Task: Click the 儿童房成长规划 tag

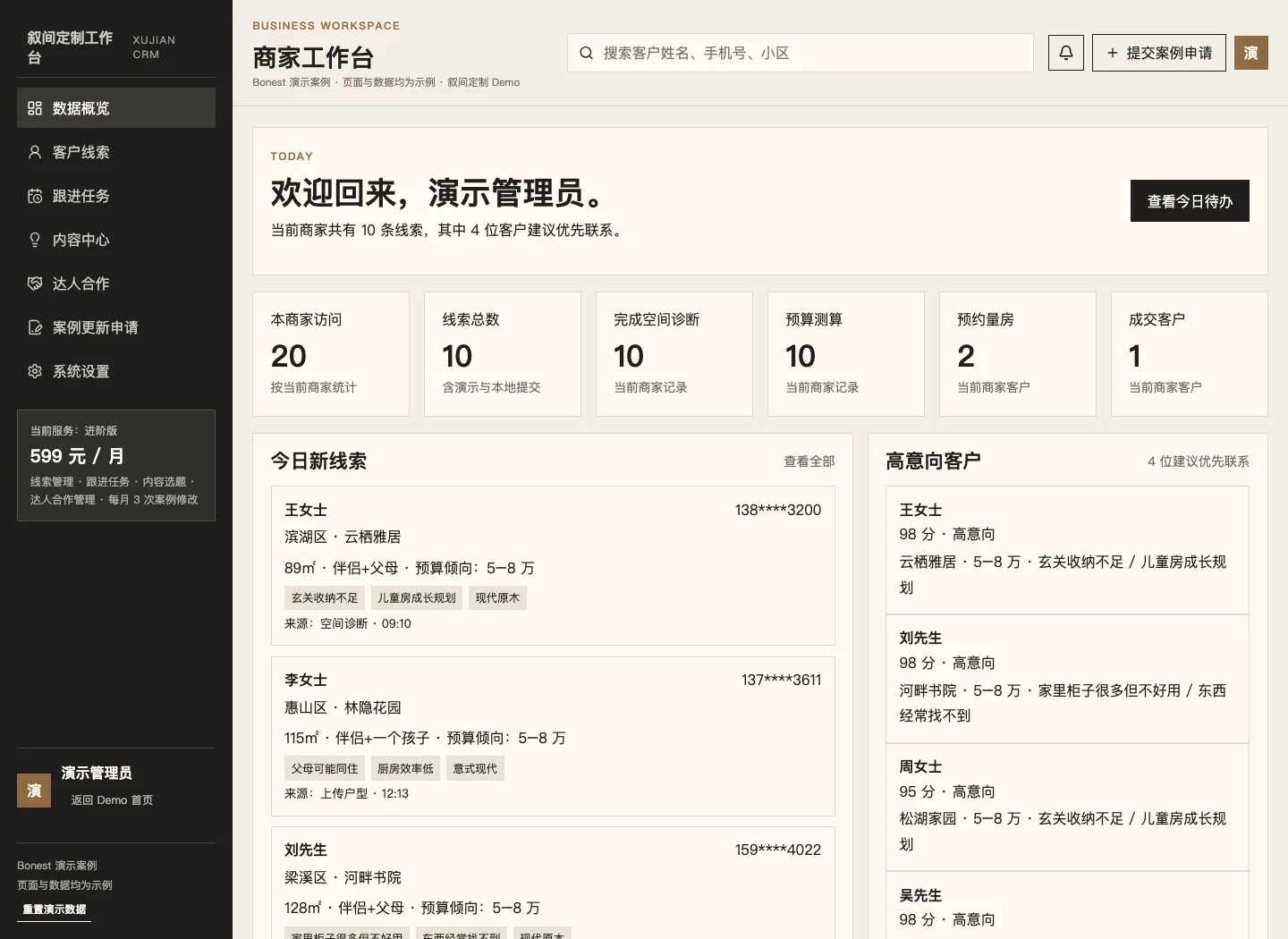Action: [417, 598]
